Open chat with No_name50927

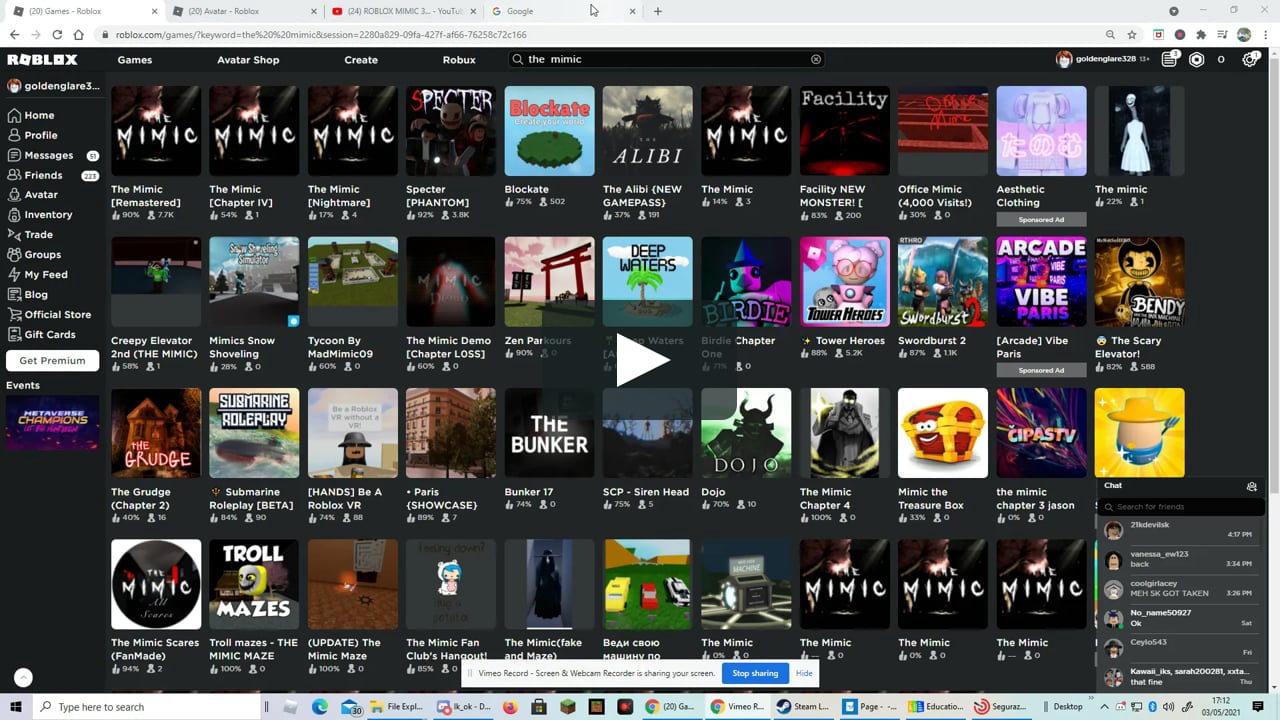click(1181, 618)
